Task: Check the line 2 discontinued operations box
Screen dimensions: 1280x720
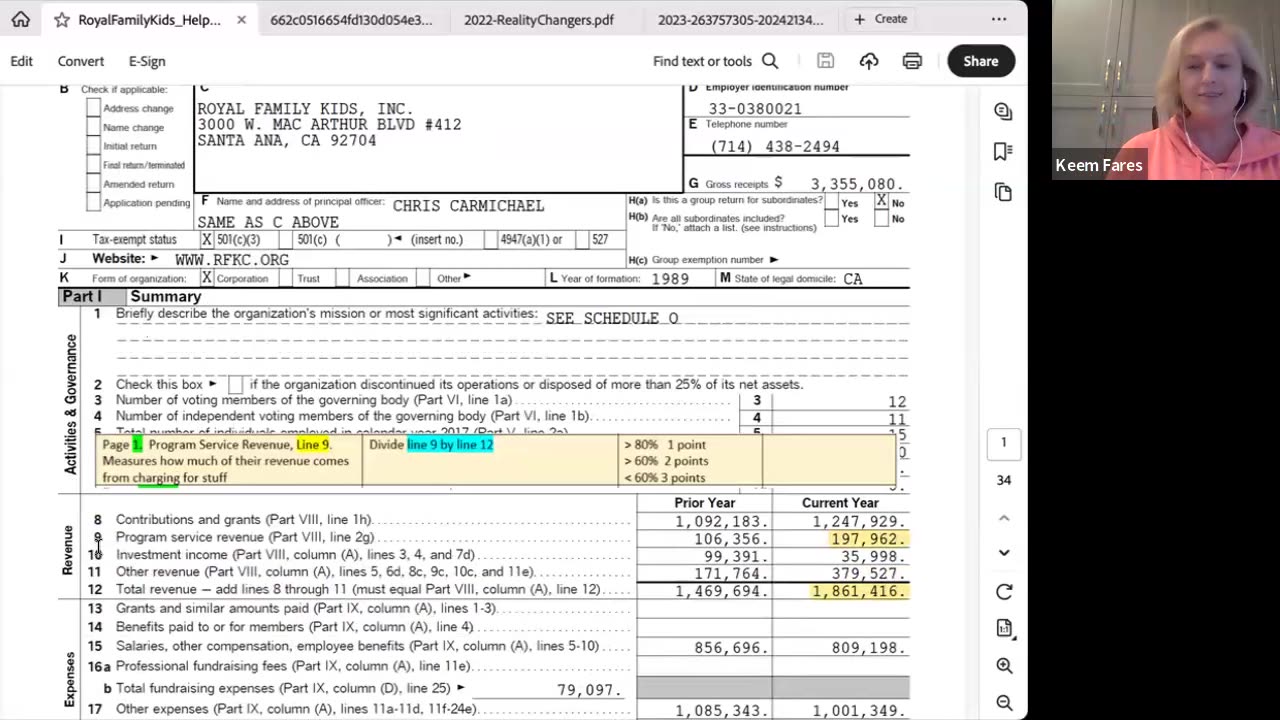Action: point(236,385)
